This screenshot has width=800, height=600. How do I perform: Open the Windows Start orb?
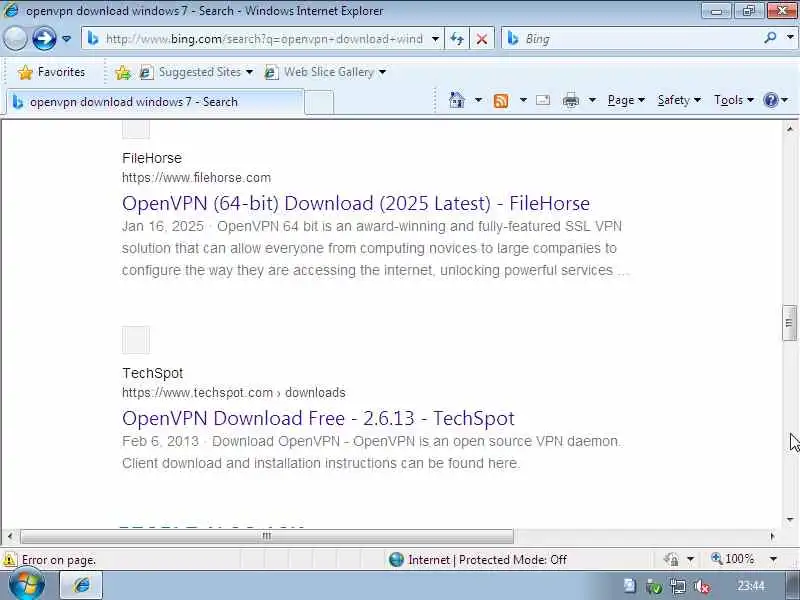(26, 585)
